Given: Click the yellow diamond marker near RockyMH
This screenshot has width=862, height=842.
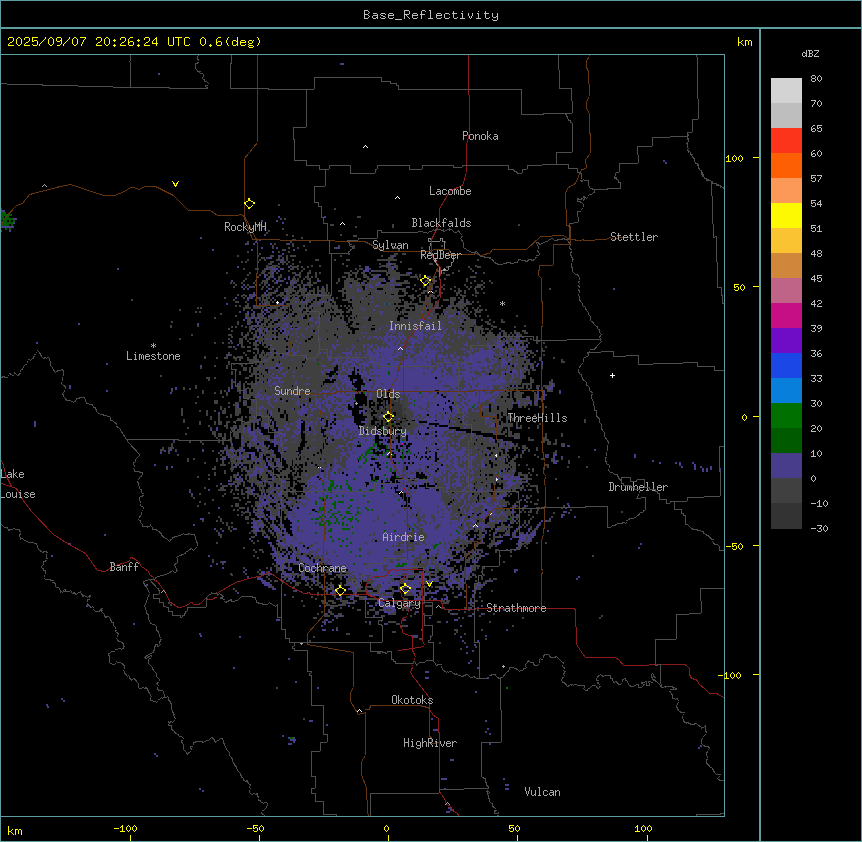Looking at the screenshot, I should [250, 204].
